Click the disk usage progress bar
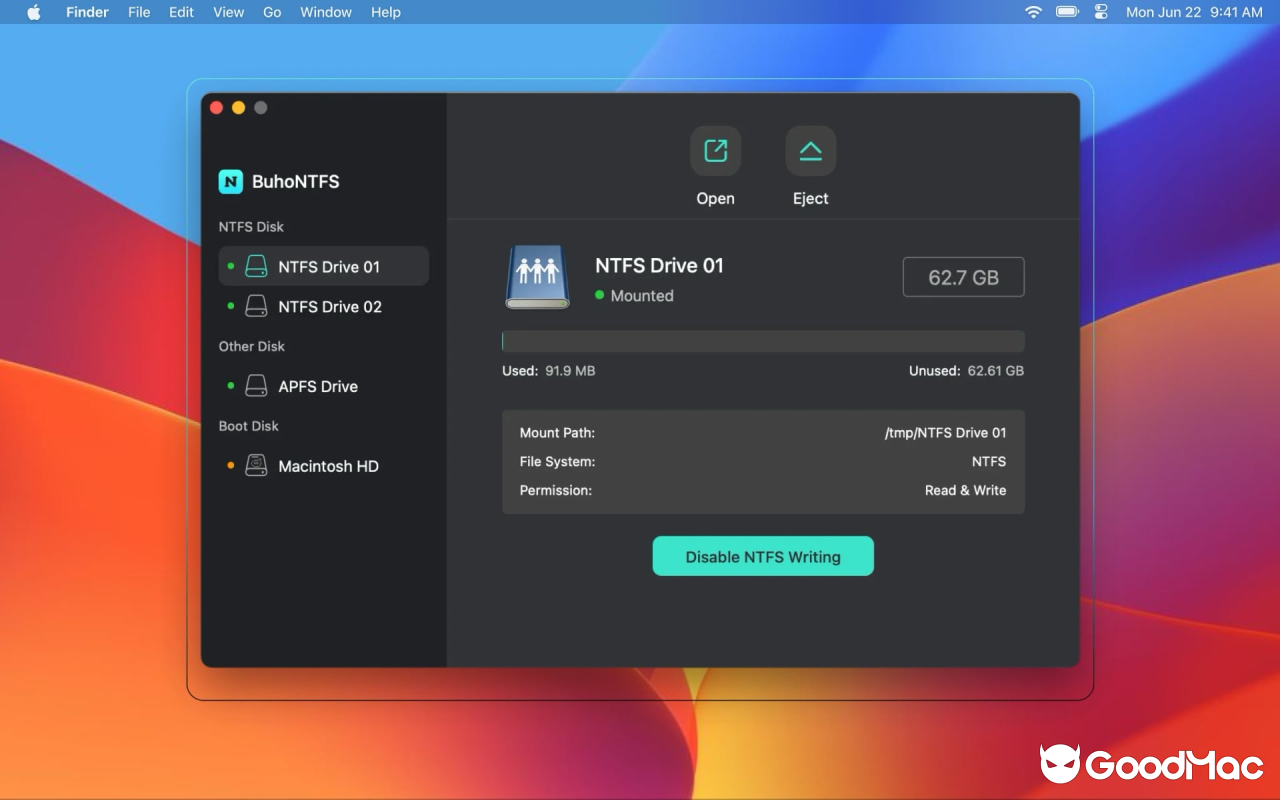1280x800 pixels. 763,340
